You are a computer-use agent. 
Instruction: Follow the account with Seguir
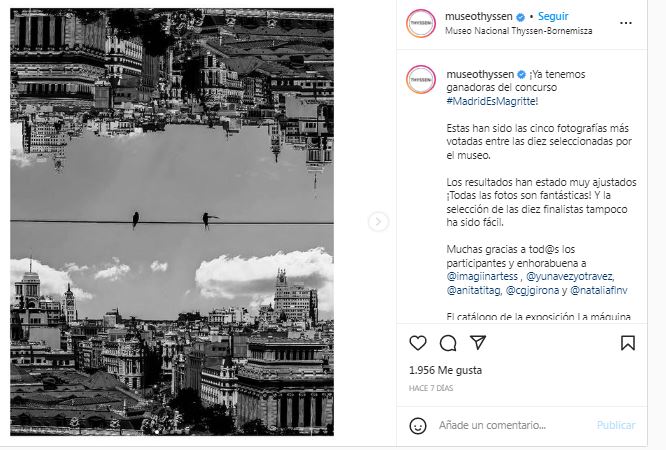(x=553, y=17)
